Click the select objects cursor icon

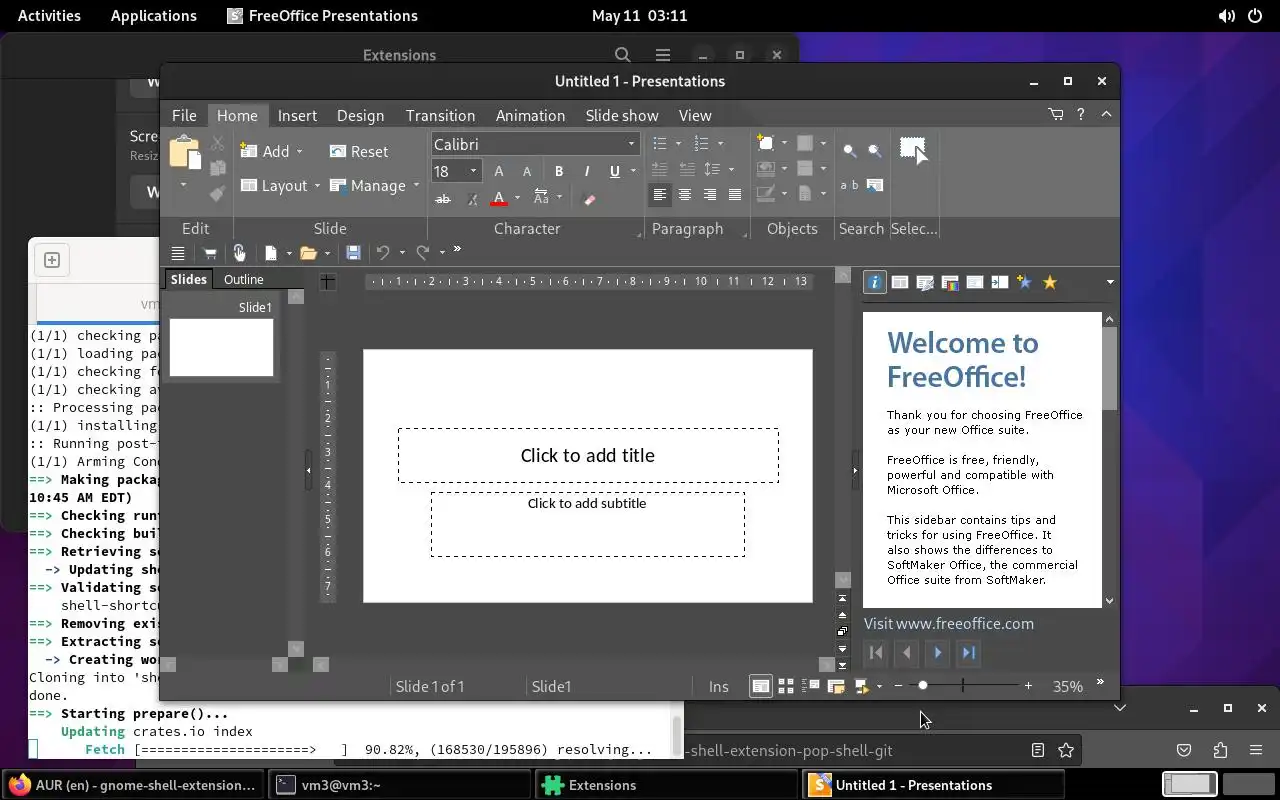point(914,151)
